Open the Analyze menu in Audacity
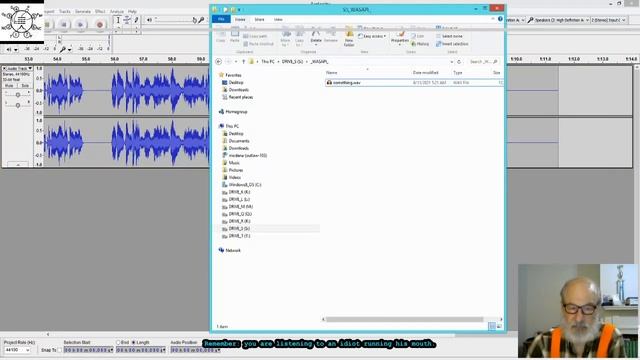Screen dimensions: 640x360 117,11
